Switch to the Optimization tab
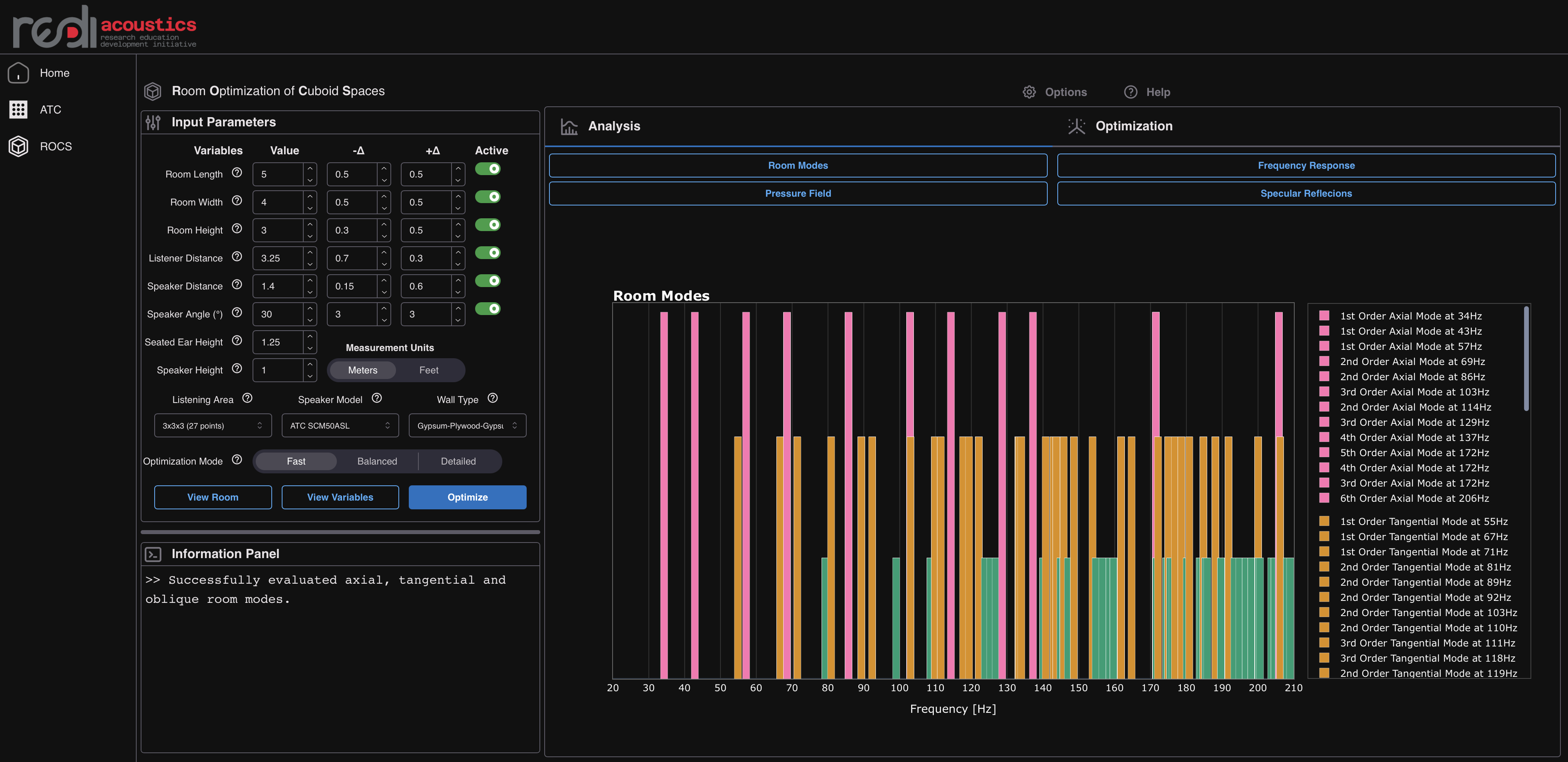Viewport: 1568px width, 762px height. coord(1133,126)
